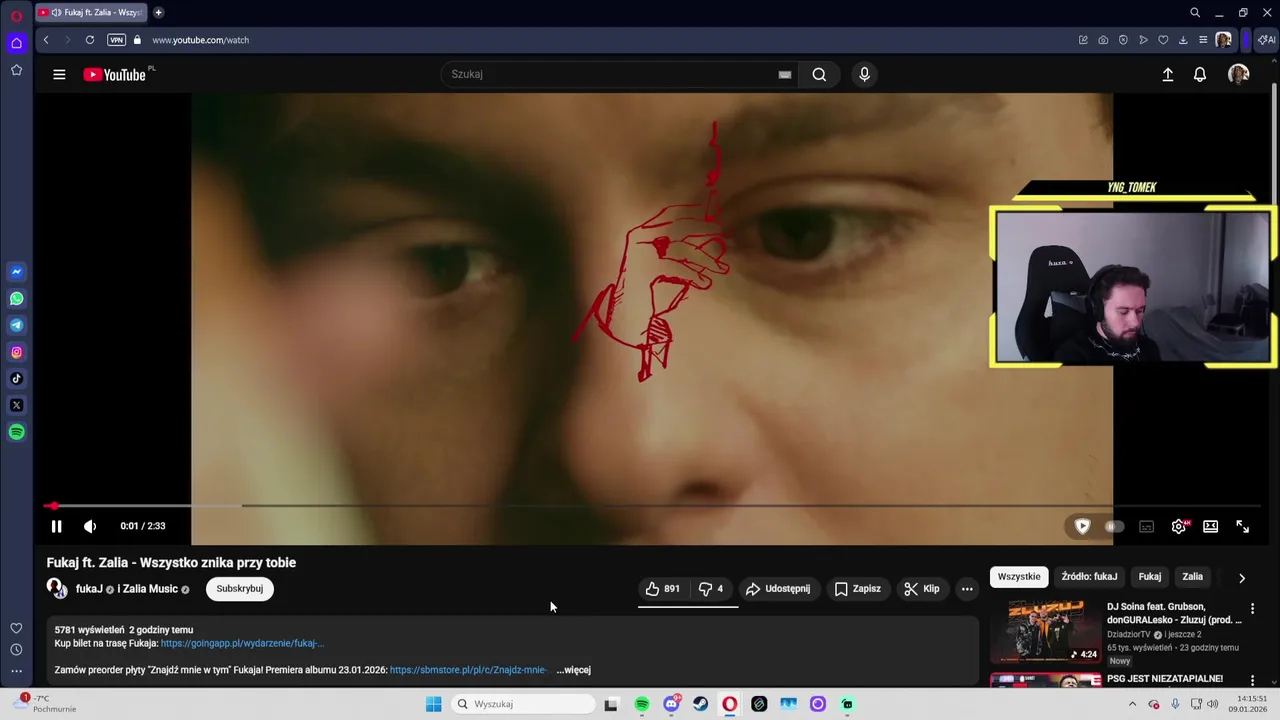Switch to cinema mode view
The height and width of the screenshot is (720, 1280).
pos(1210,526)
